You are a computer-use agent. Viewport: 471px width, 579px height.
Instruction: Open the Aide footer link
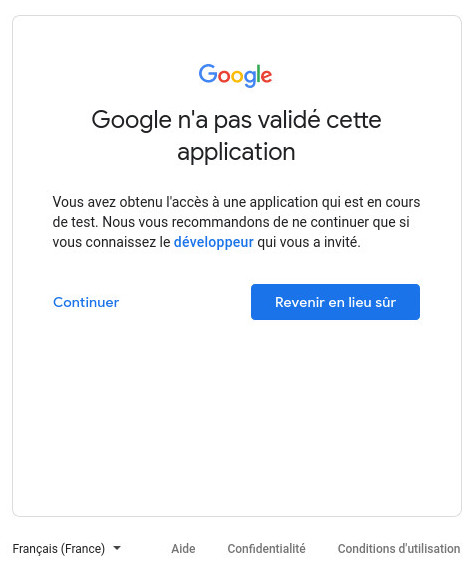tap(183, 548)
